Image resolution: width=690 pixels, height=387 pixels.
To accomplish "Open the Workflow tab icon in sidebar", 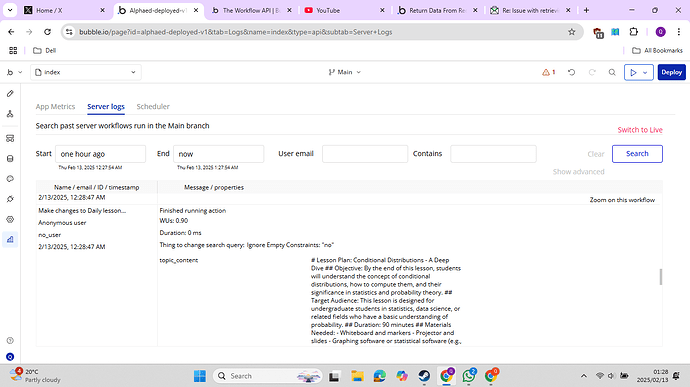I will point(10,114).
